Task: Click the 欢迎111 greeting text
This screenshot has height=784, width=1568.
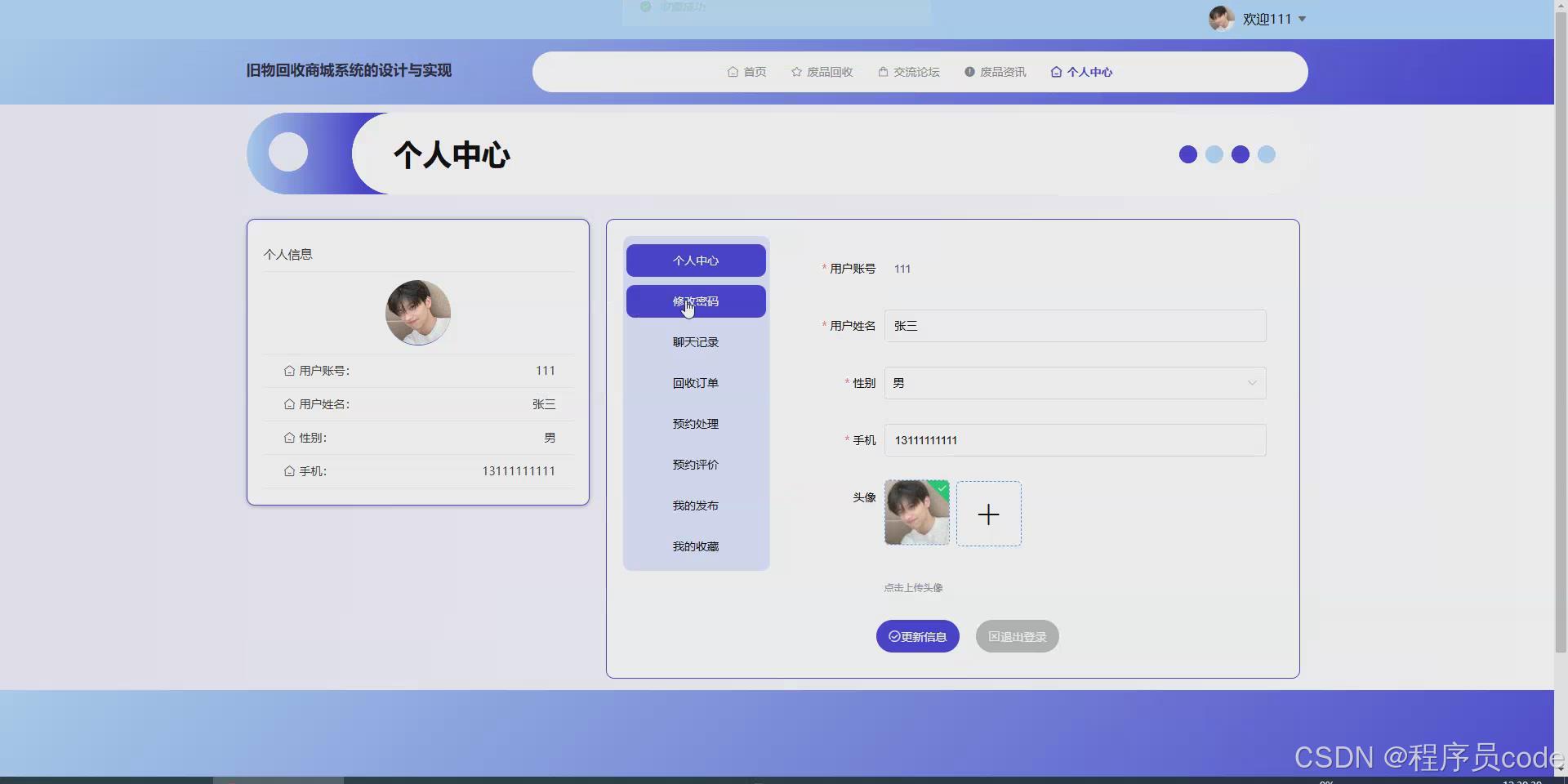Action: pyautogui.click(x=1267, y=19)
